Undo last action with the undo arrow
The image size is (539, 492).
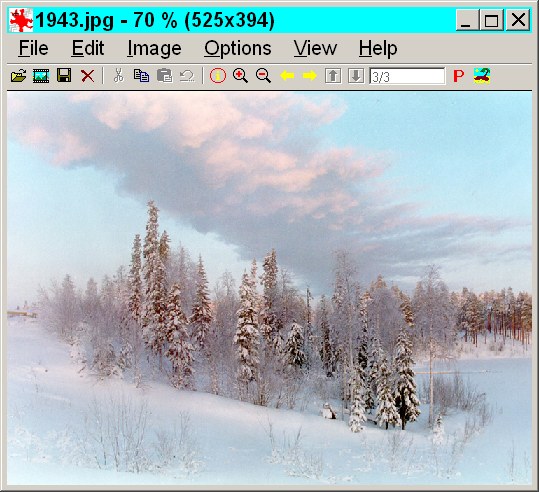[x=187, y=76]
